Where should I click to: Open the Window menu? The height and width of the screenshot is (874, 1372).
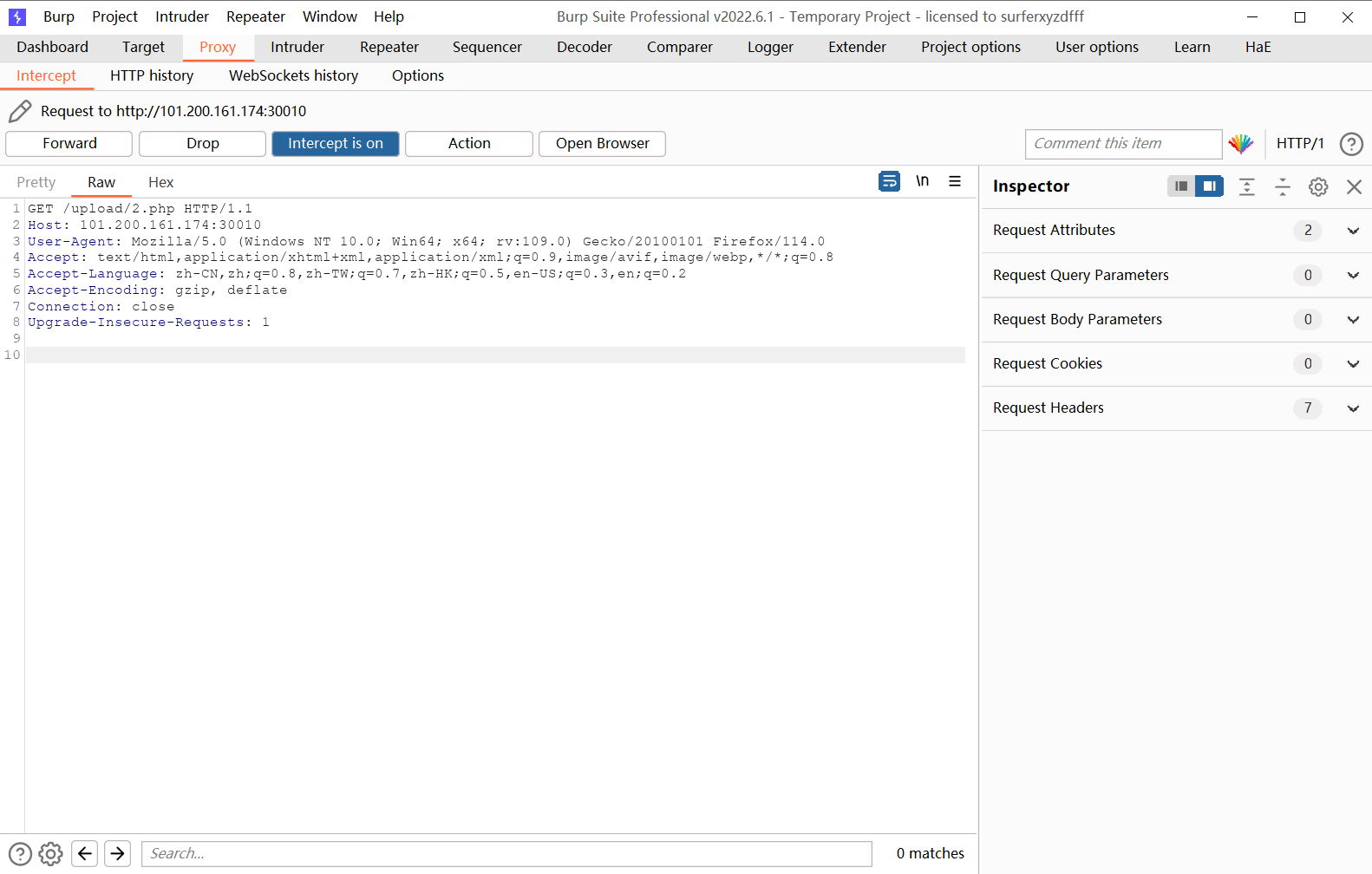[x=330, y=16]
